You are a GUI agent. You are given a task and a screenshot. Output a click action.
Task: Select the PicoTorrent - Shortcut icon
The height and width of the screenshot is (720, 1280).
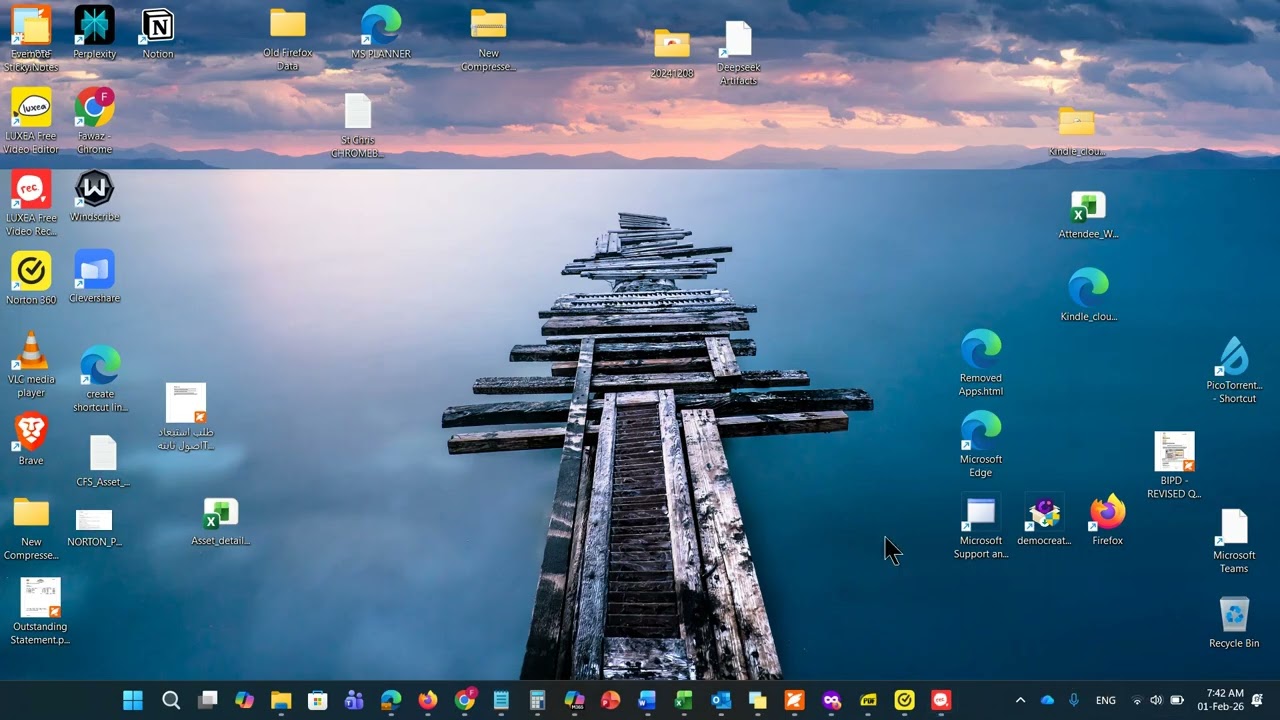click(1234, 371)
